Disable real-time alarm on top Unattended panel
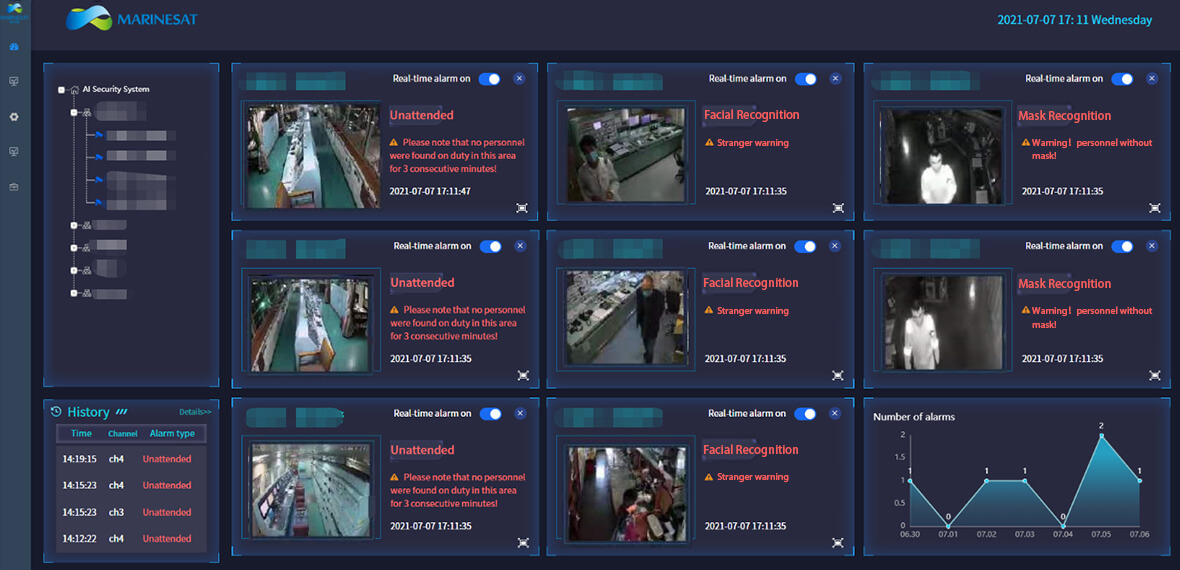The image size is (1180, 570). tap(489, 79)
